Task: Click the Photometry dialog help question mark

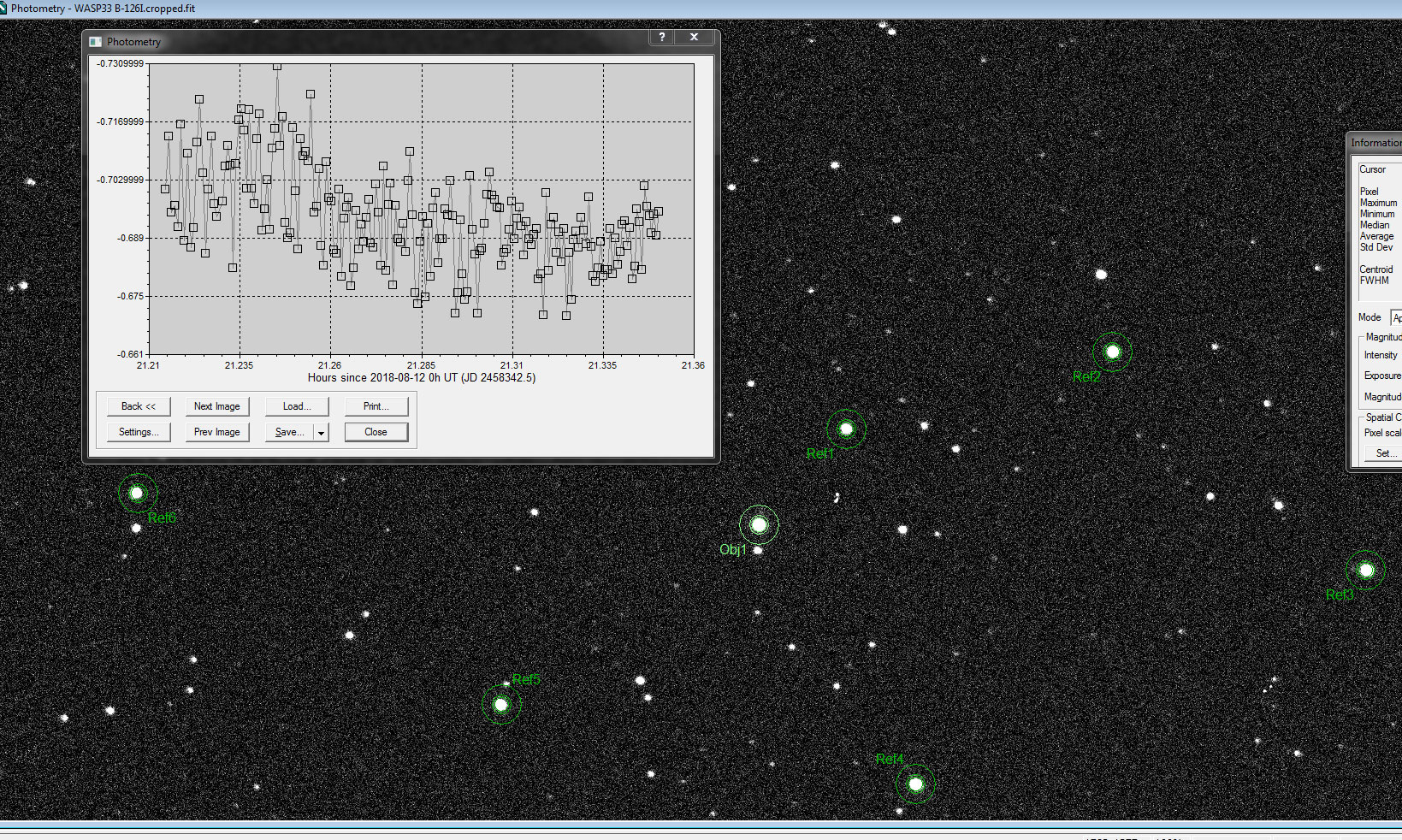Action: 661,38
